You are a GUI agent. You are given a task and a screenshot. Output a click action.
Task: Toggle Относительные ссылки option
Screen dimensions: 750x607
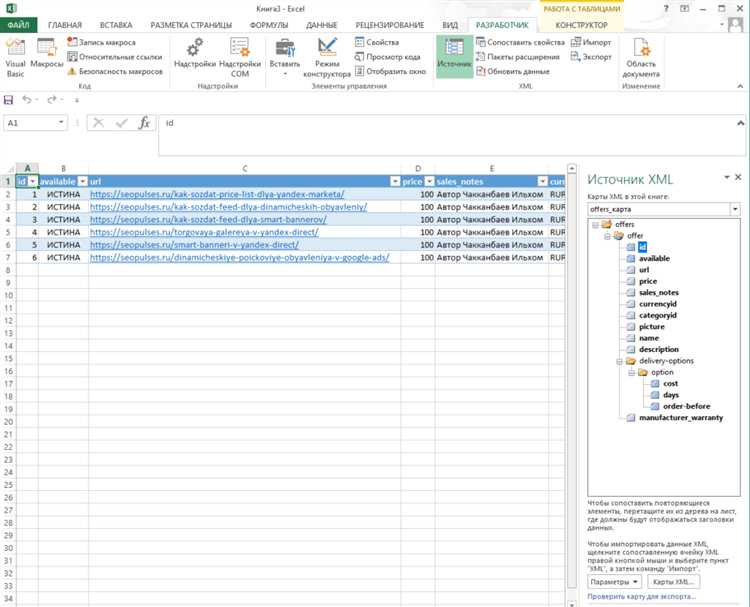(x=115, y=56)
